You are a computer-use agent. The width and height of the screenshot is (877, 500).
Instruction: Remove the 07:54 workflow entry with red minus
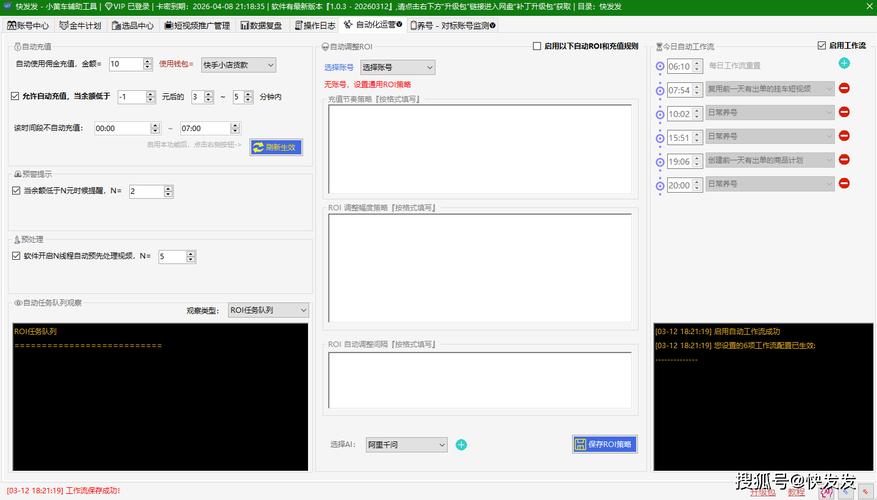pos(844,88)
